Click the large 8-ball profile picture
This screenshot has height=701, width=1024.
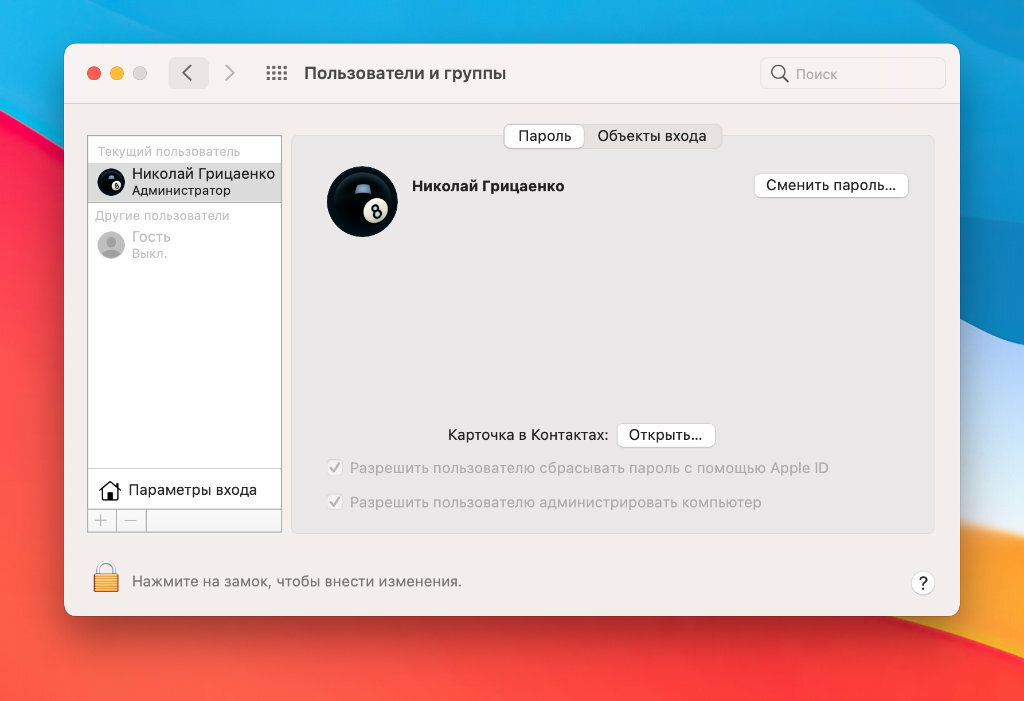tap(362, 201)
